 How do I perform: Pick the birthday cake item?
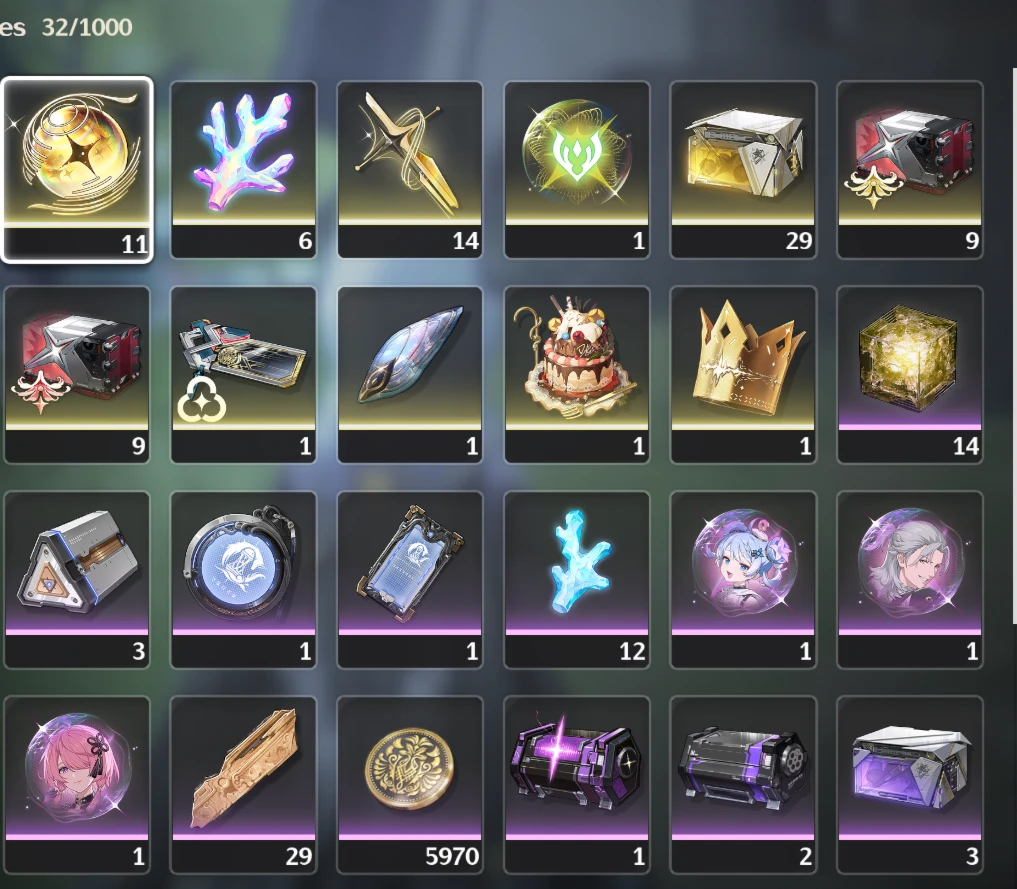577,375
